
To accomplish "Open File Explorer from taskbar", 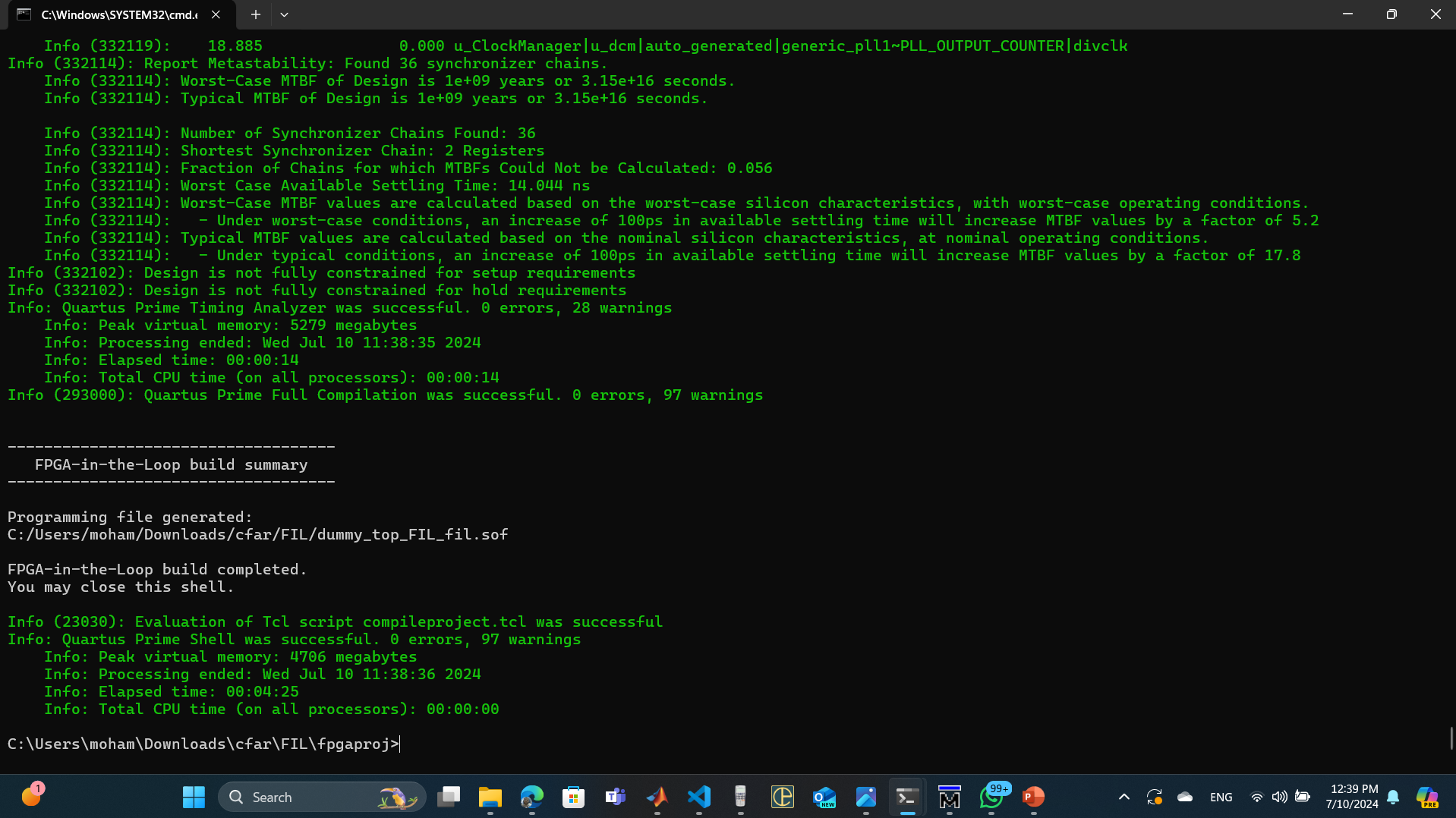I will [490, 797].
